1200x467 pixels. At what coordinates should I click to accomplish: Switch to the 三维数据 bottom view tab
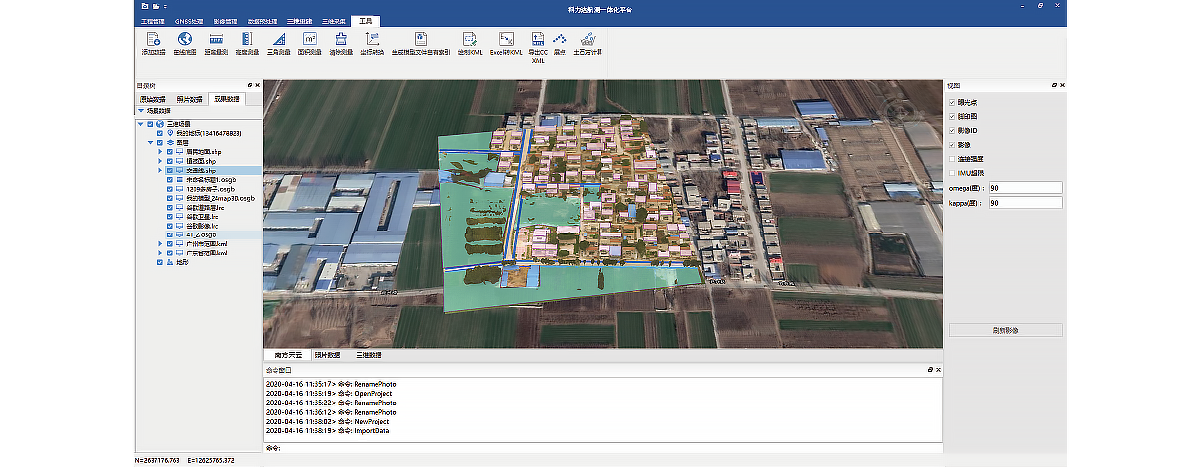(x=367, y=355)
